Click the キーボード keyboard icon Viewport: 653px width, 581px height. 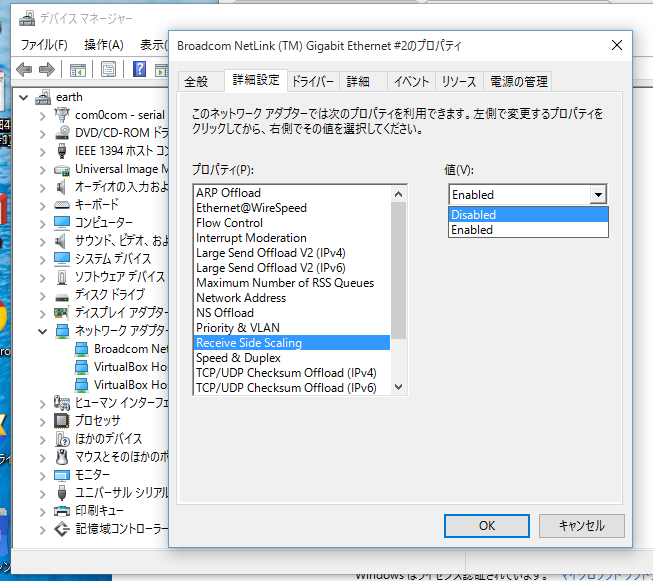(62, 204)
